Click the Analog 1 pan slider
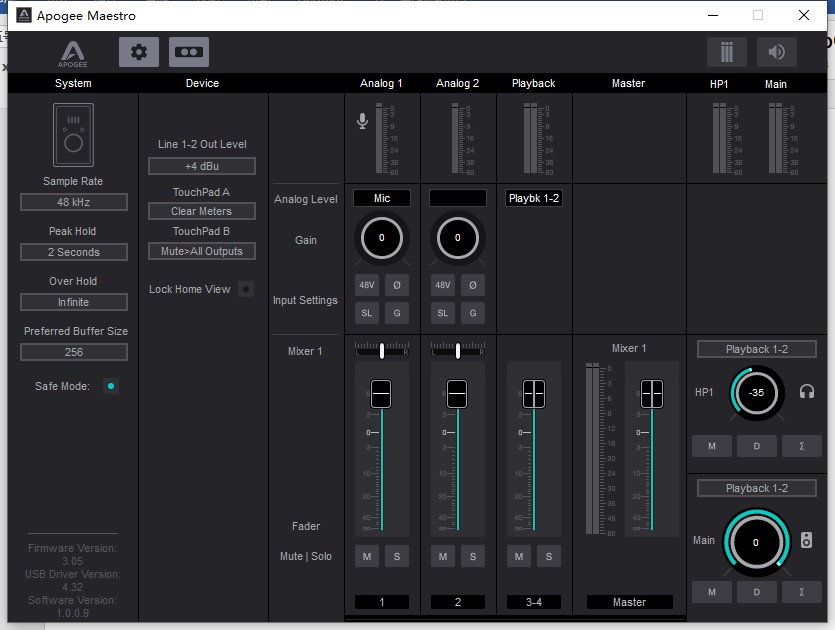Viewport: 835px width, 630px height. pos(381,350)
